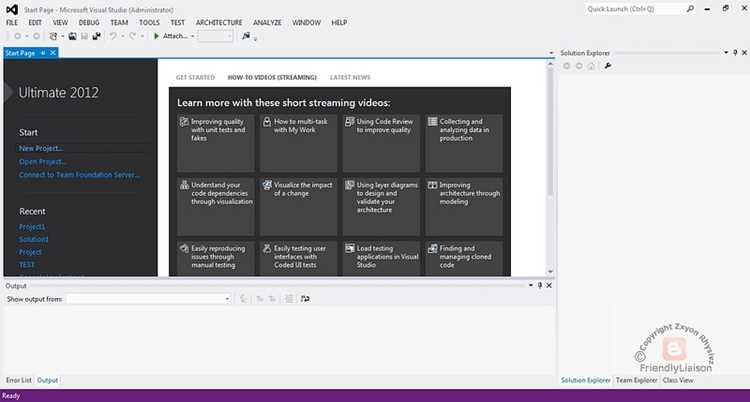This screenshot has width=750, height=402.
Task: Click the Quick Launch search magnifier
Action: click(690, 9)
